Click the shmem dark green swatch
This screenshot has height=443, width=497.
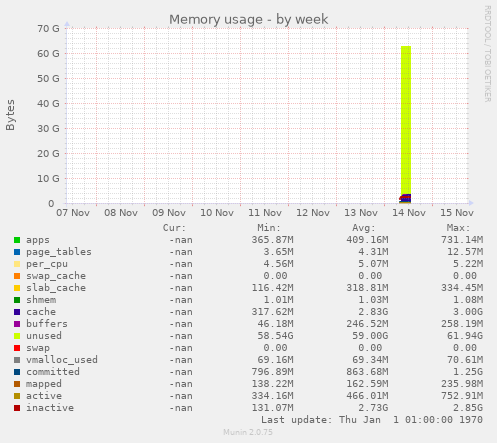pos(17,300)
